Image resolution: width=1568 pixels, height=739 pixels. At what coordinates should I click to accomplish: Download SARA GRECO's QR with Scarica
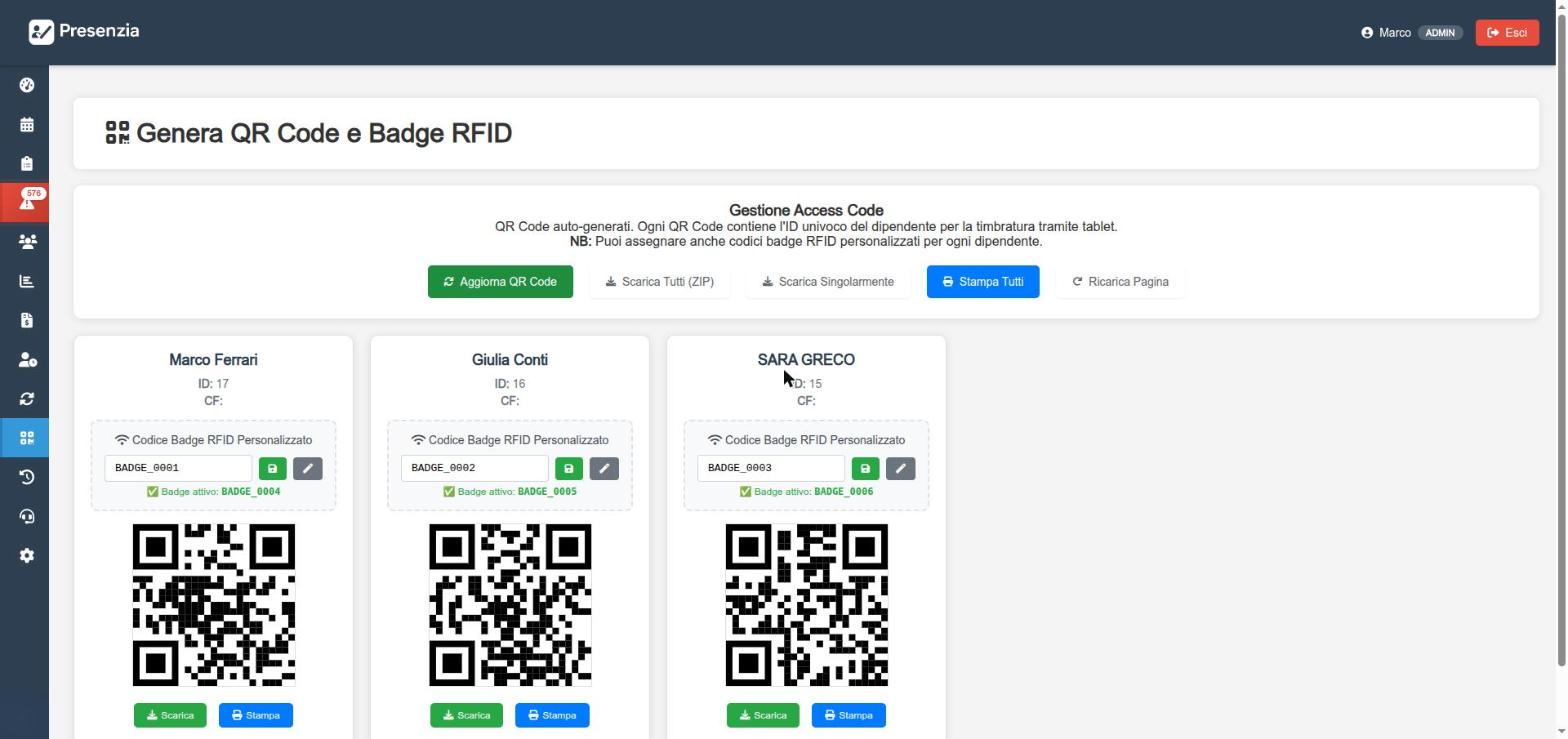click(x=763, y=715)
